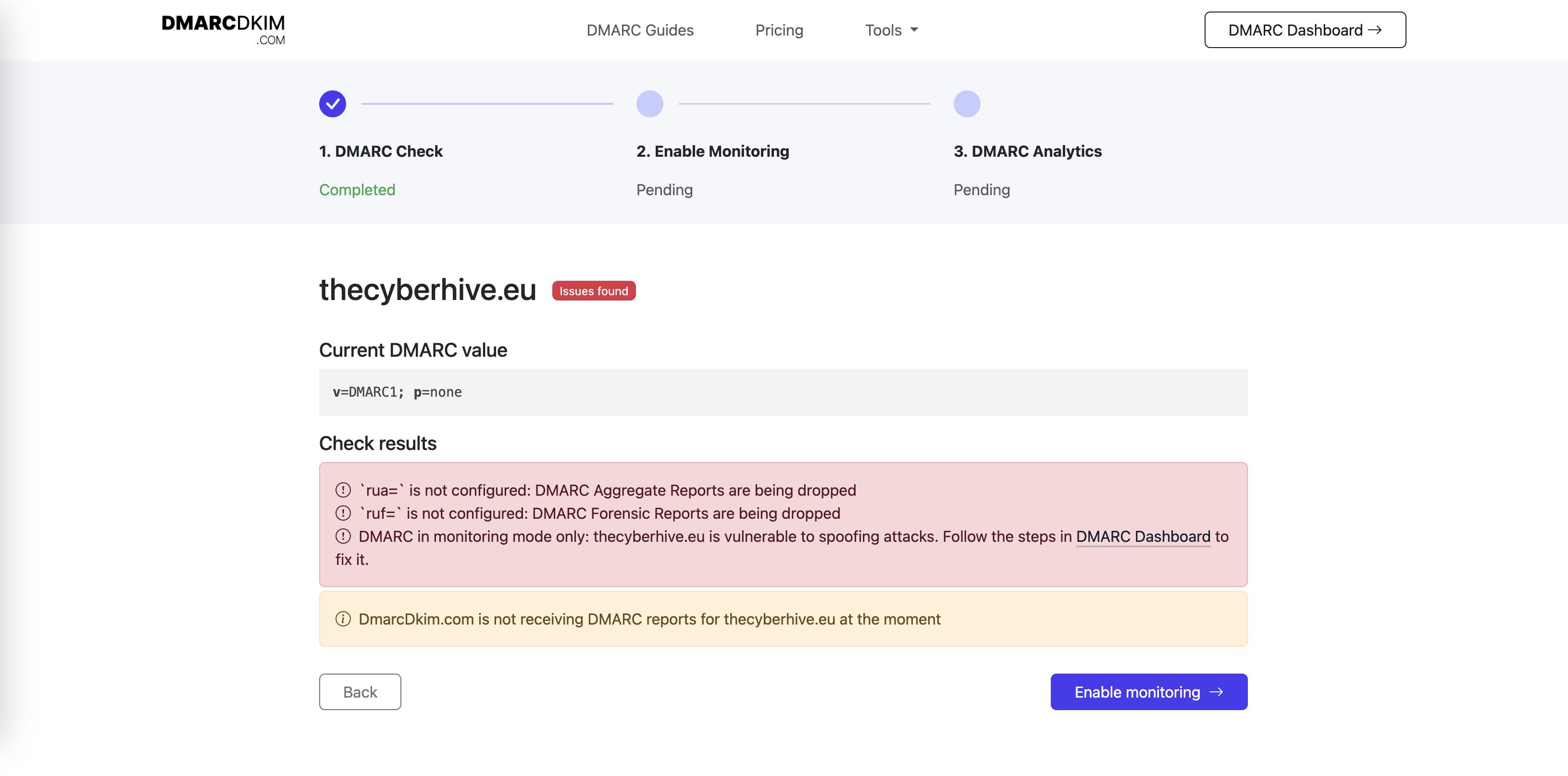Click the warning icon beside ruf= message

343,513
